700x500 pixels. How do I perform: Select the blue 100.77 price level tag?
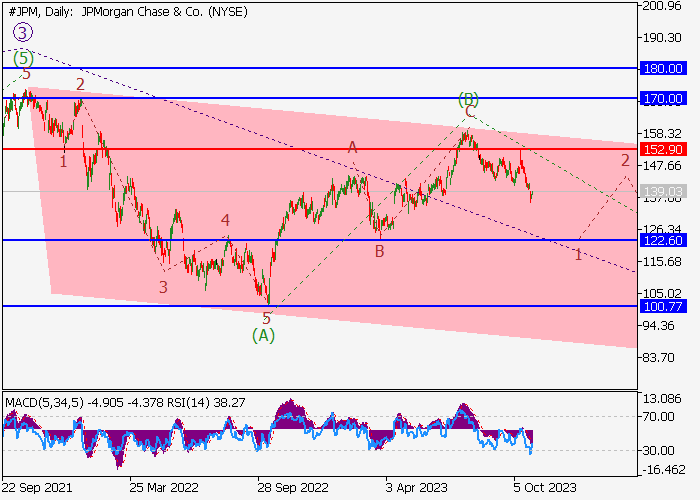point(663,307)
